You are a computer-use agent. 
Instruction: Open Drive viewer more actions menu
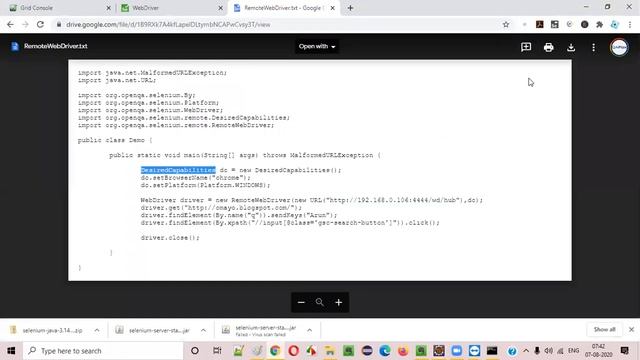coord(593,47)
